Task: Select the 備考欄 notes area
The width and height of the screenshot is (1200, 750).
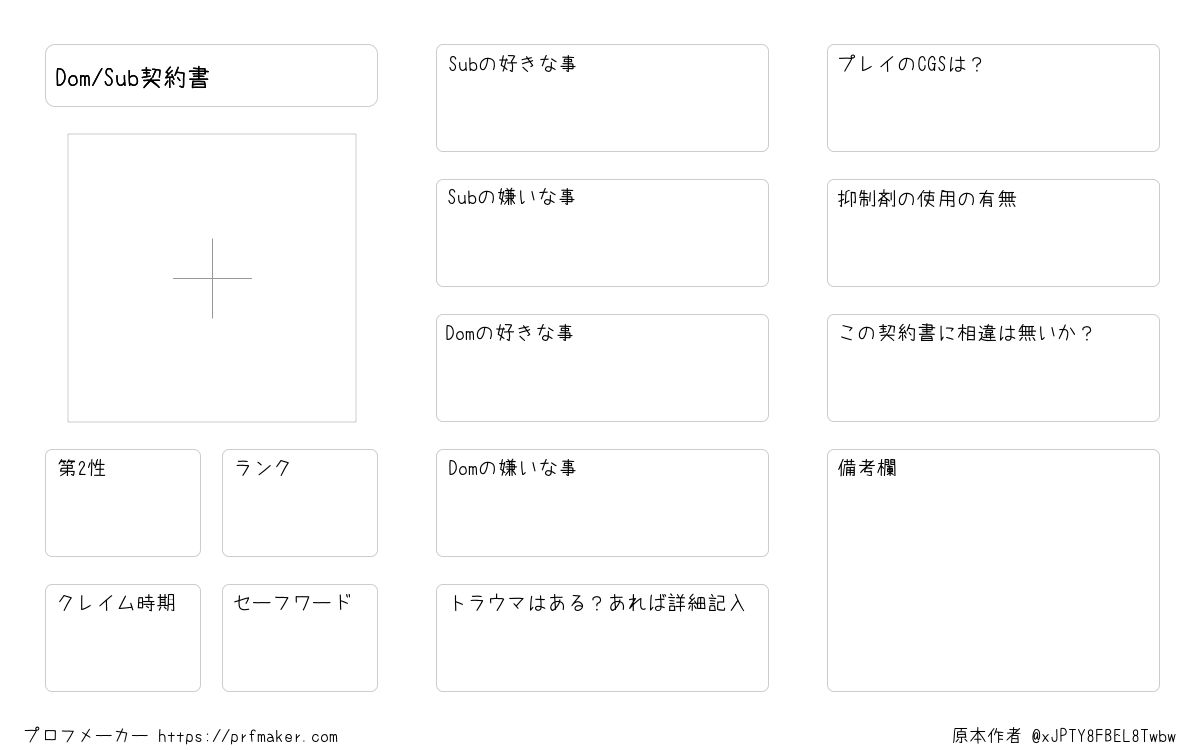Action: [993, 570]
